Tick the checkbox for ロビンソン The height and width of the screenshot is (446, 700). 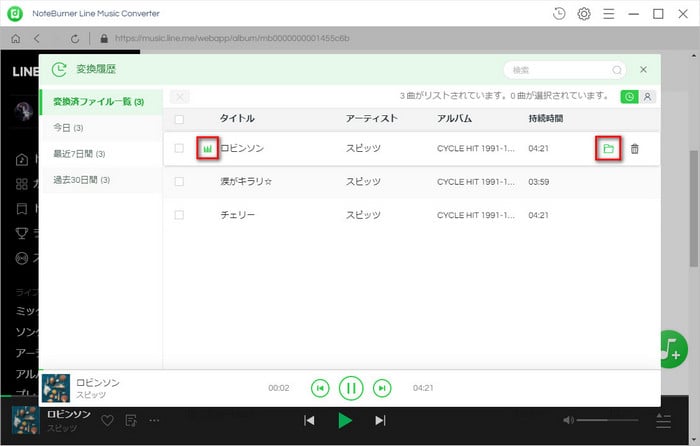(179, 148)
